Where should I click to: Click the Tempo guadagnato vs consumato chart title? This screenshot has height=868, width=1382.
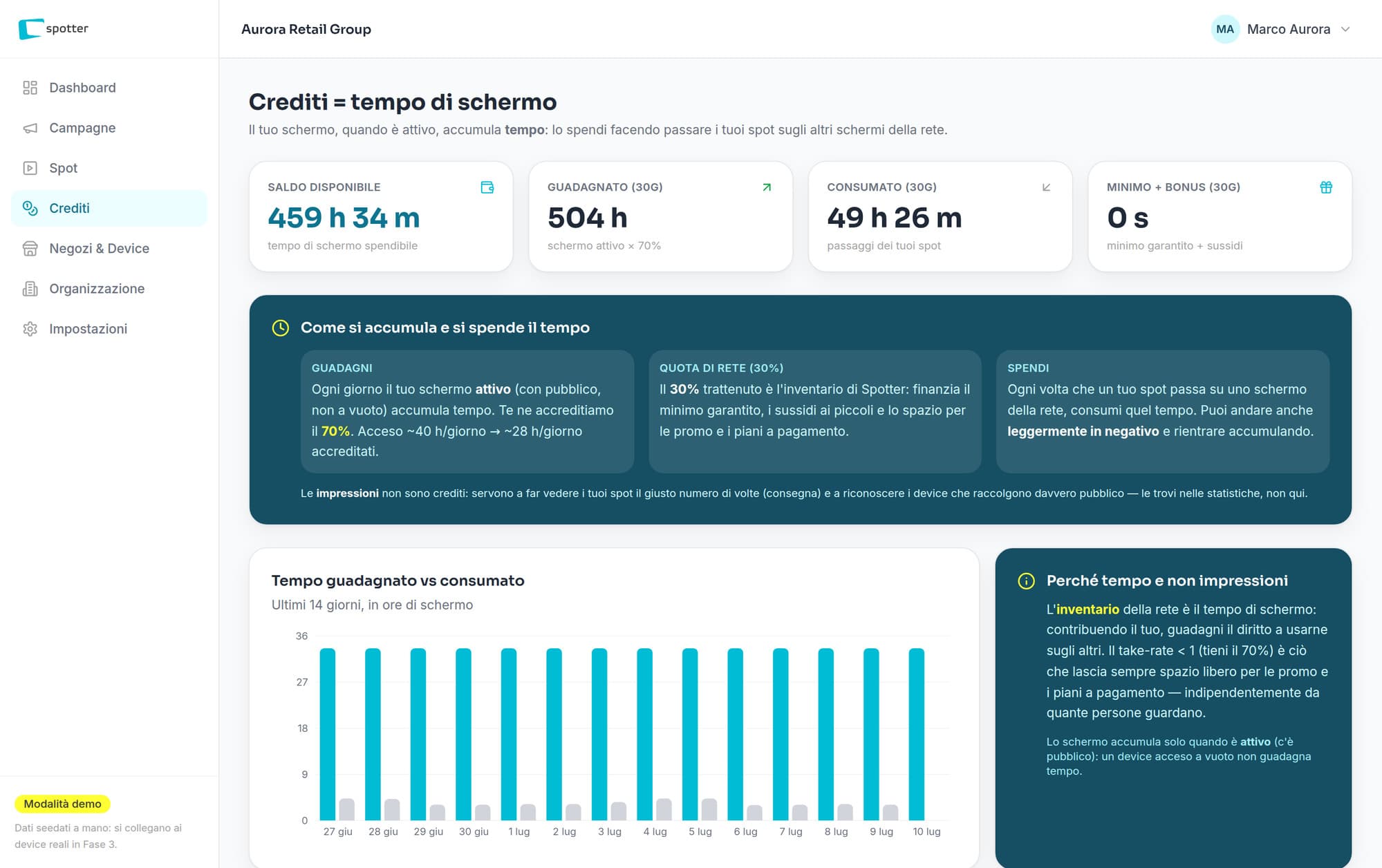click(x=398, y=581)
